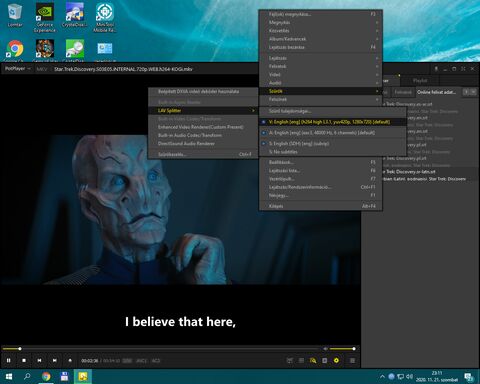Switch to the Playlist tab
The width and height of the screenshot is (480, 384).
pyautogui.click(x=420, y=81)
